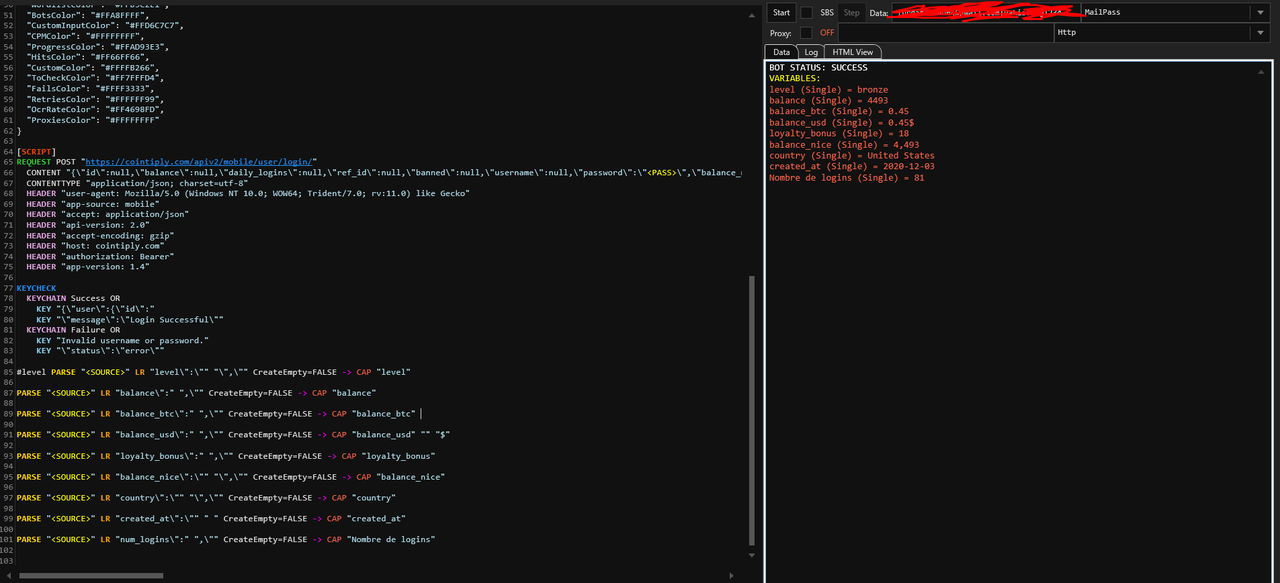1280x583 pixels.
Task: Click the 'KEYCHAIN Failure OR' line
Action: [73, 330]
